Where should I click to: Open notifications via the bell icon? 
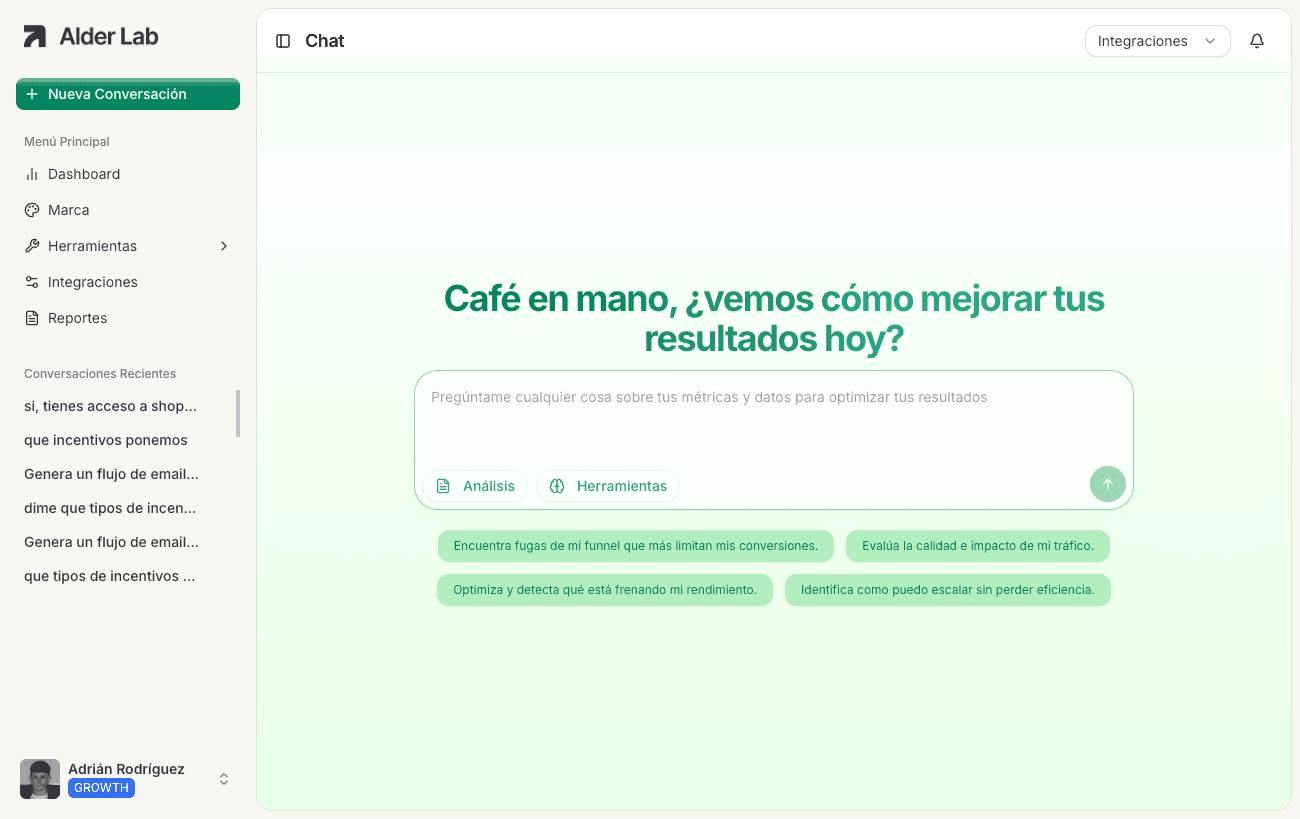pyautogui.click(x=1257, y=41)
